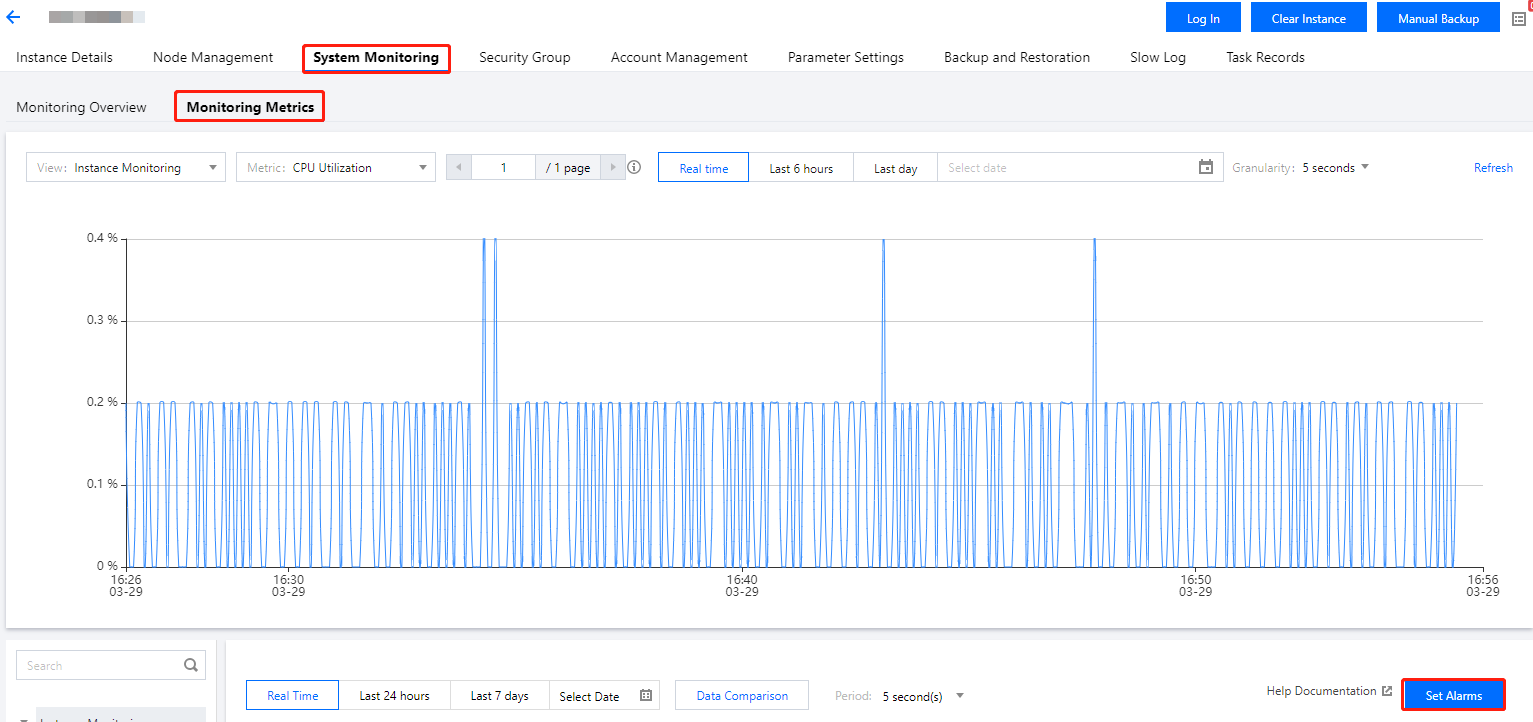
Task: Expand the Metric CPU Utilization dropdown
Action: pos(335,168)
